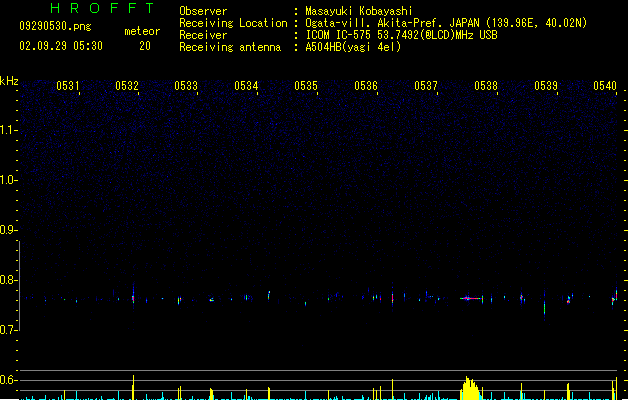
Task: Click the Ogata-vill. Akita-Pref. JAPAN location text
Action: [x=446, y=23]
